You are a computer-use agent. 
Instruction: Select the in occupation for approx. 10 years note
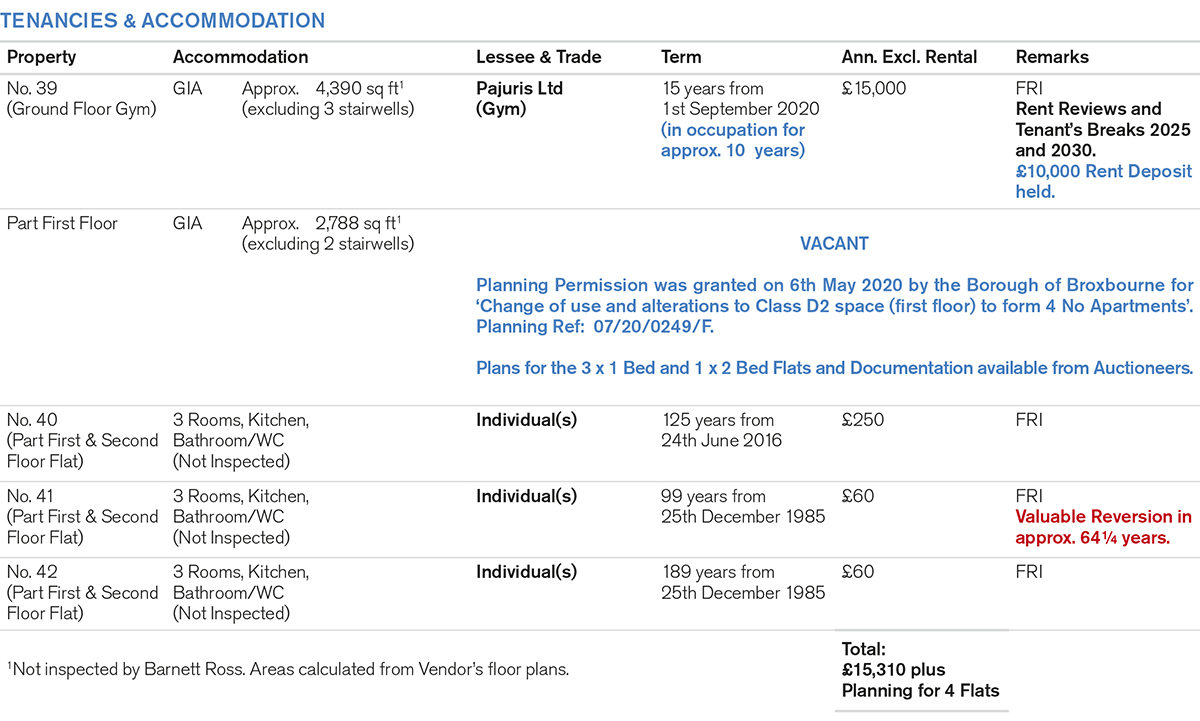click(732, 140)
